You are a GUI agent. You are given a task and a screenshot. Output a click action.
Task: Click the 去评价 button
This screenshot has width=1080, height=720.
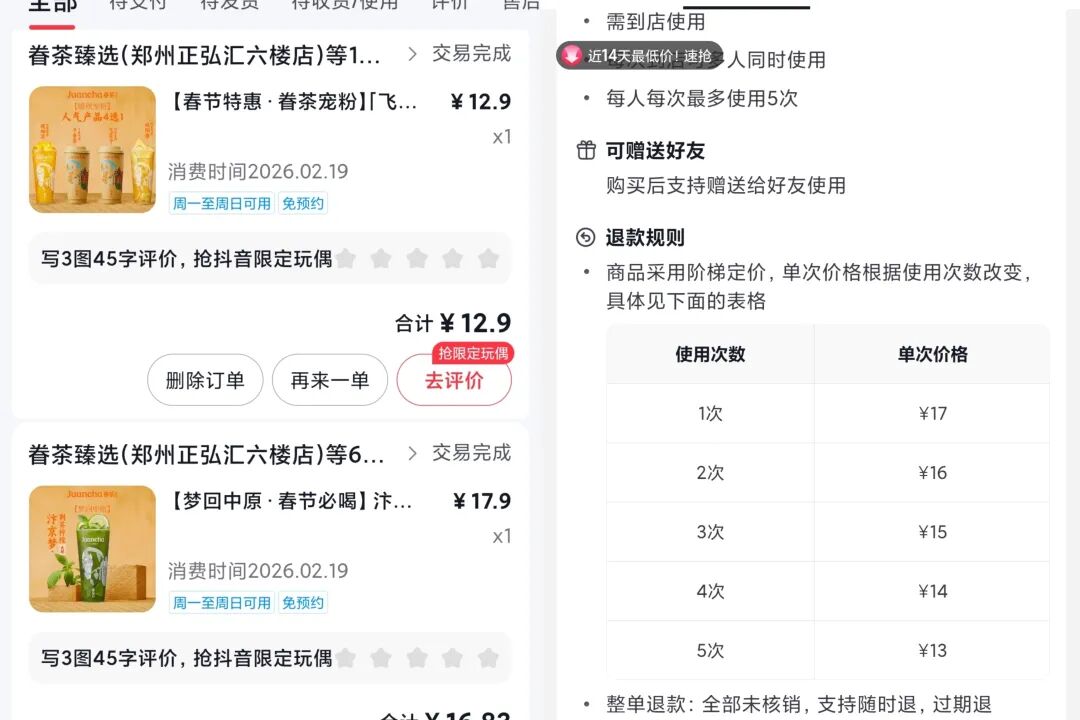coord(454,380)
